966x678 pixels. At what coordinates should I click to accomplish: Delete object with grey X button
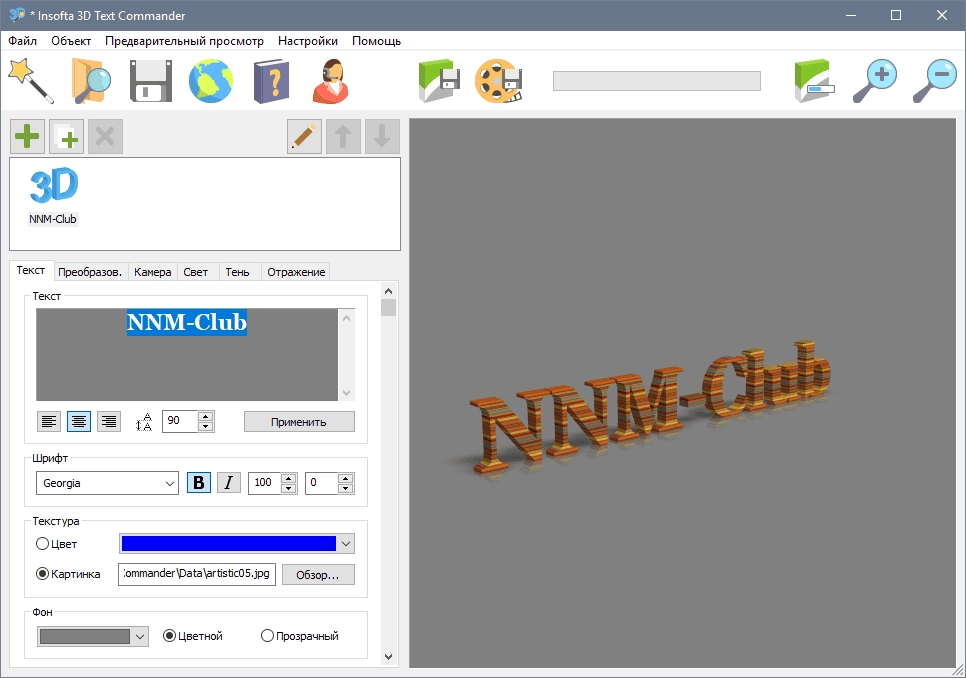tap(105, 137)
